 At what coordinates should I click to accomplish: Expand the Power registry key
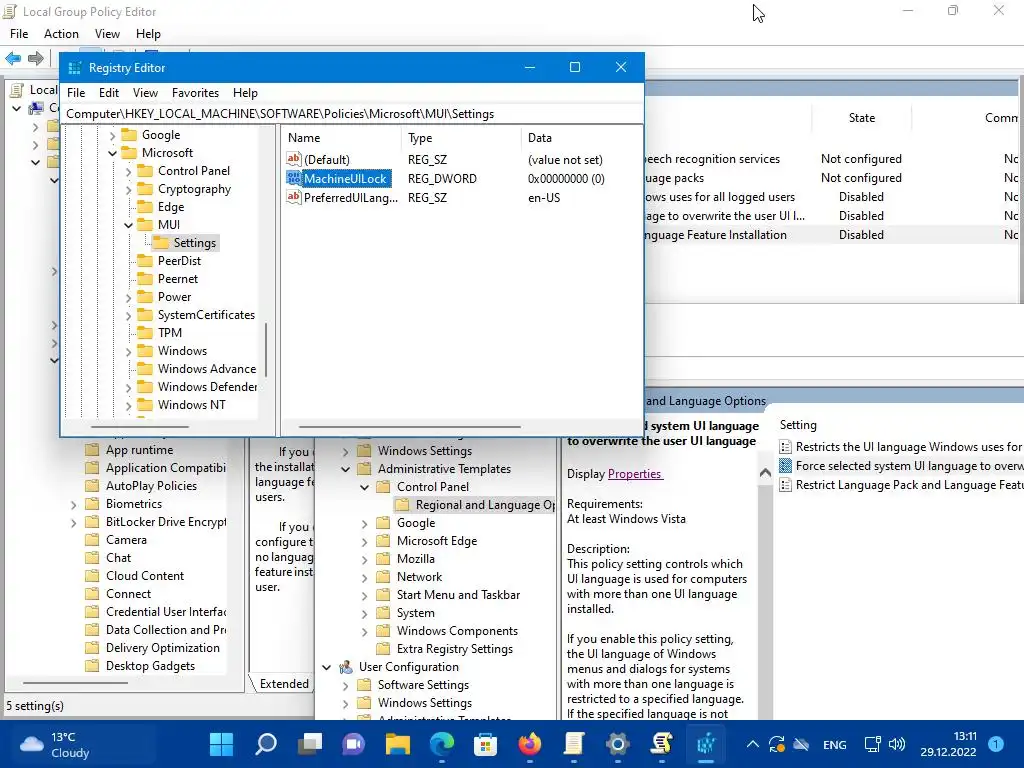click(x=129, y=297)
